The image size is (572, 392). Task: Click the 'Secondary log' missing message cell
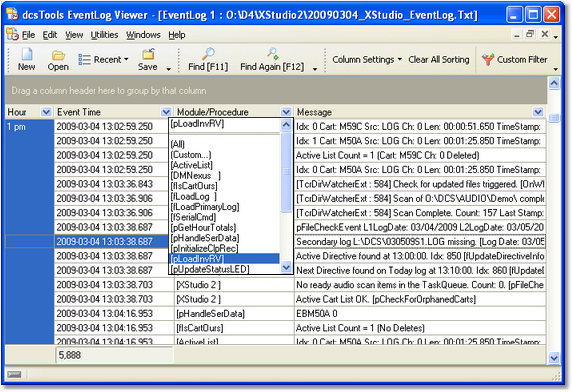(420, 241)
